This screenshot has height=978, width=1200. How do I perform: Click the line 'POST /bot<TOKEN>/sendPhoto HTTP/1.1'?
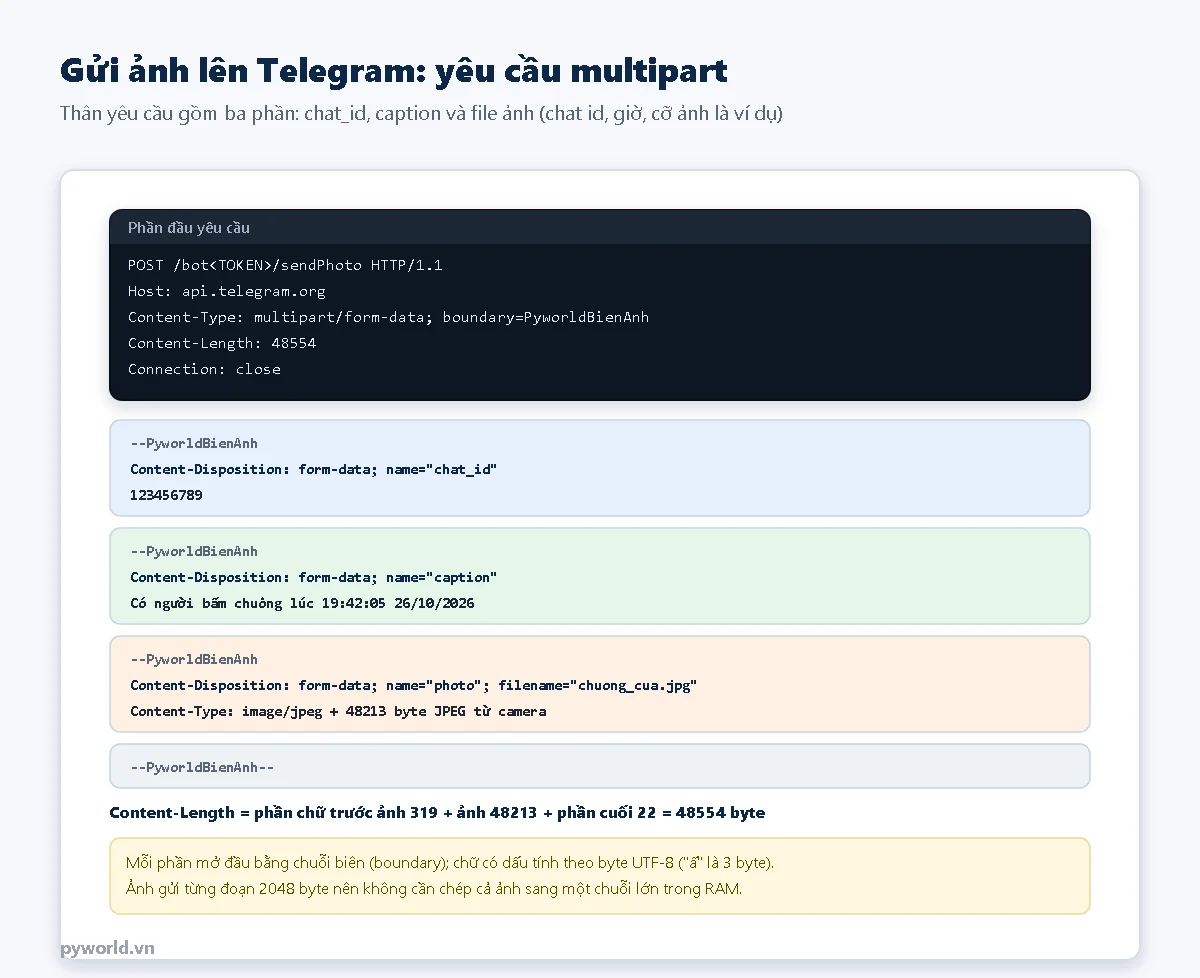285,265
